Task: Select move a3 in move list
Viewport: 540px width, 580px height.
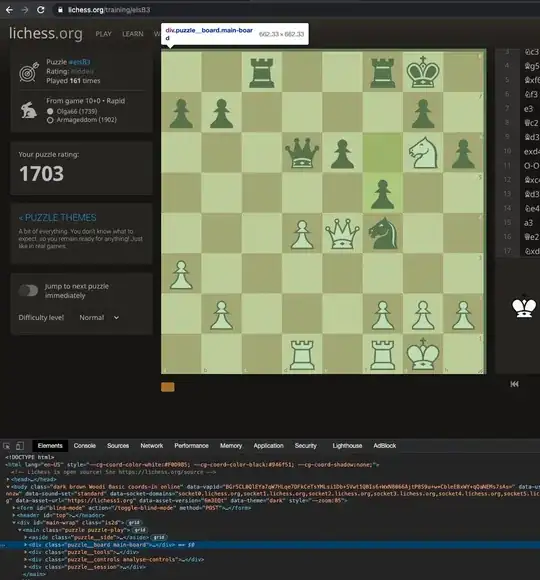Action: [x=529, y=223]
